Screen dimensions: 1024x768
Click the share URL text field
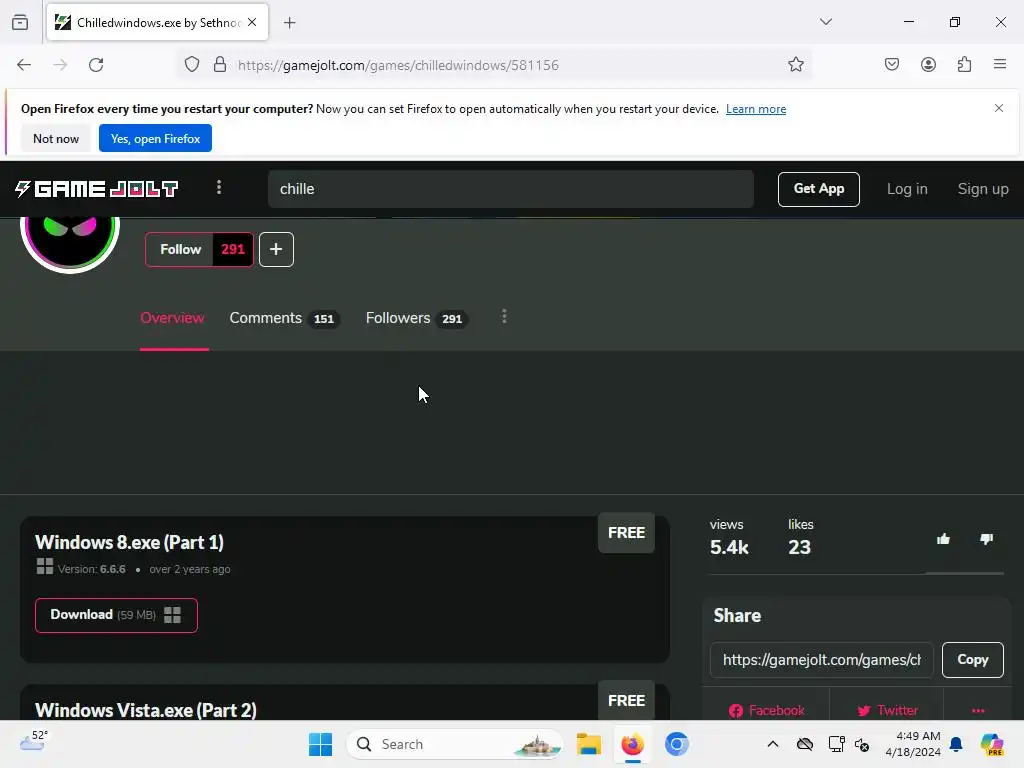click(822, 660)
